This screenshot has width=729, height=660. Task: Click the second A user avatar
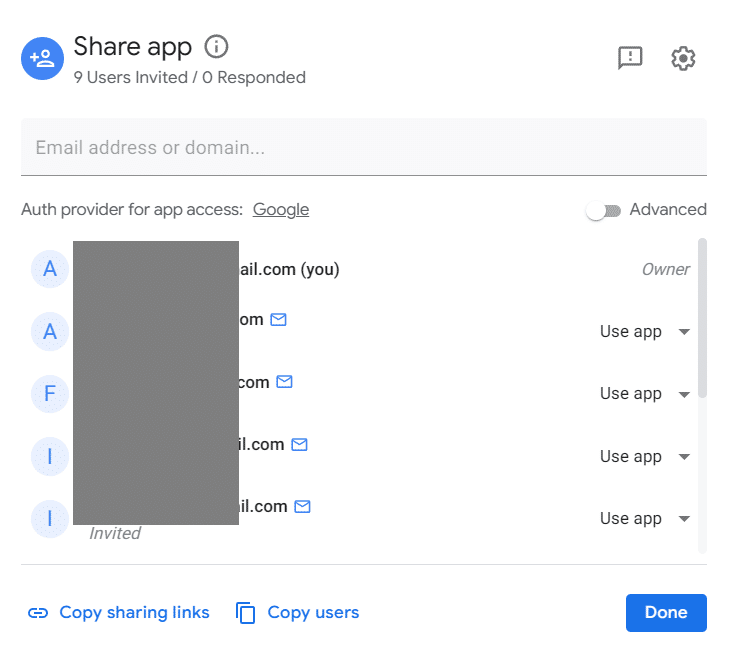pyautogui.click(x=50, y=331)
